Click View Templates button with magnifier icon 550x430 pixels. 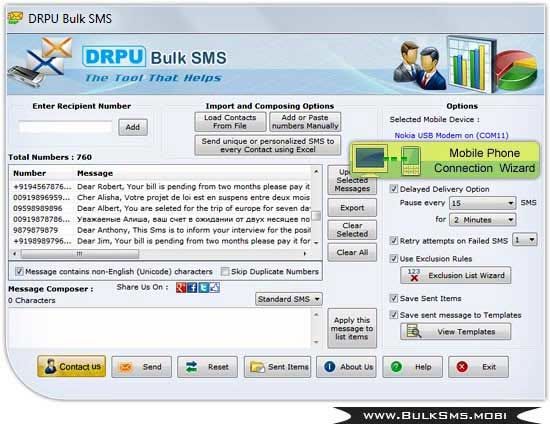point(455,331)
